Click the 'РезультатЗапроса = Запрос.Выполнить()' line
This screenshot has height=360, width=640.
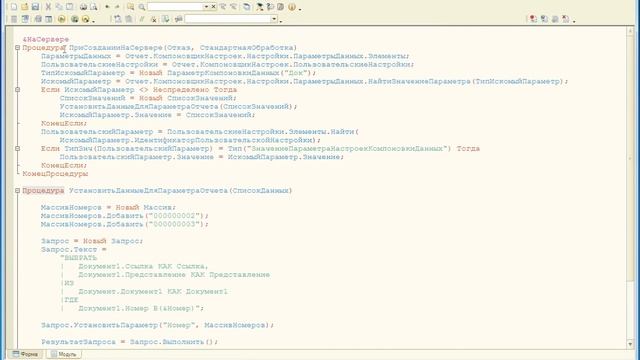[129, 342]
